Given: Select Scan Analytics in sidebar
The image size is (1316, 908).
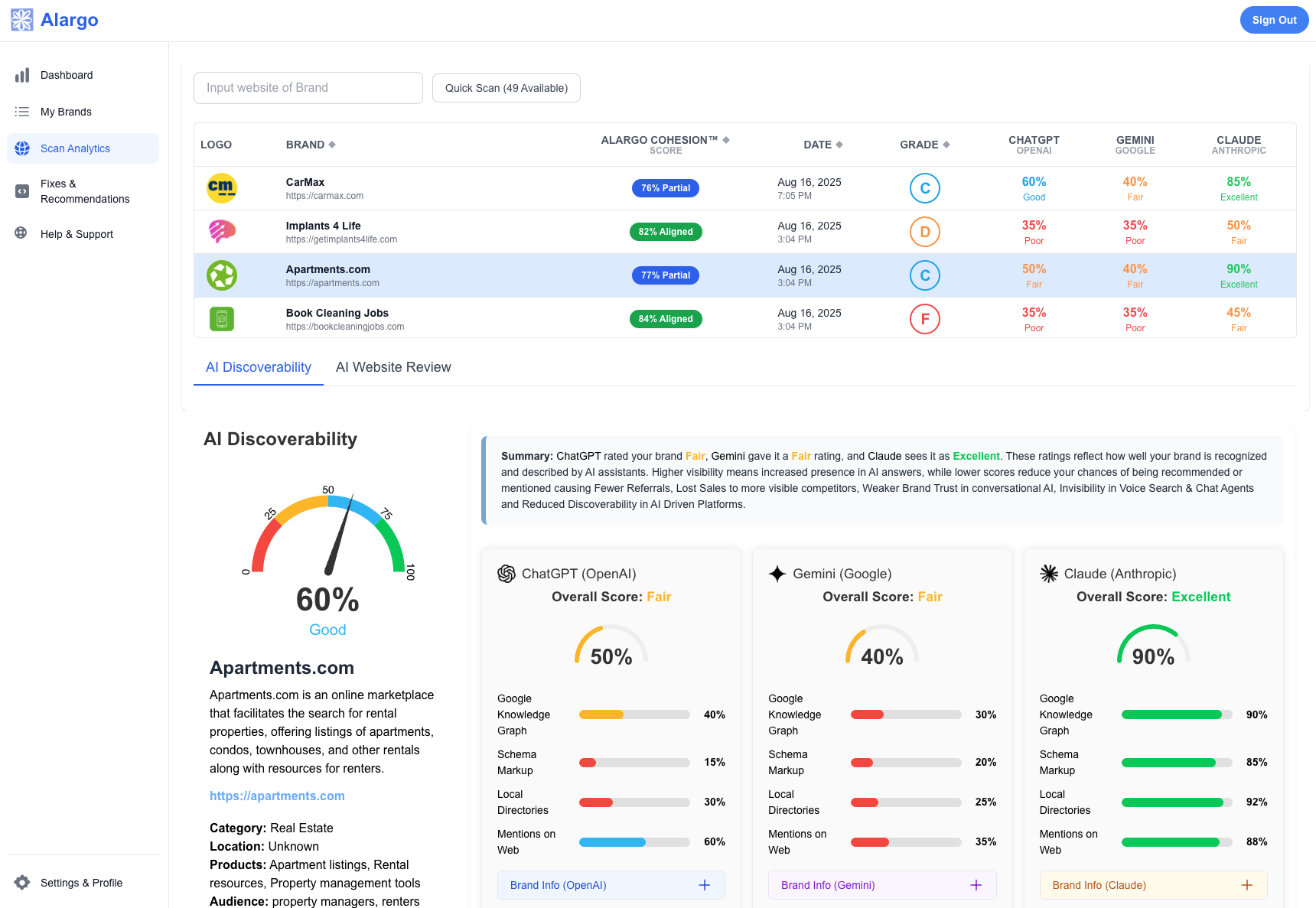Looking at the screenshot, I should pyautogui.click(x=83, y=148).
